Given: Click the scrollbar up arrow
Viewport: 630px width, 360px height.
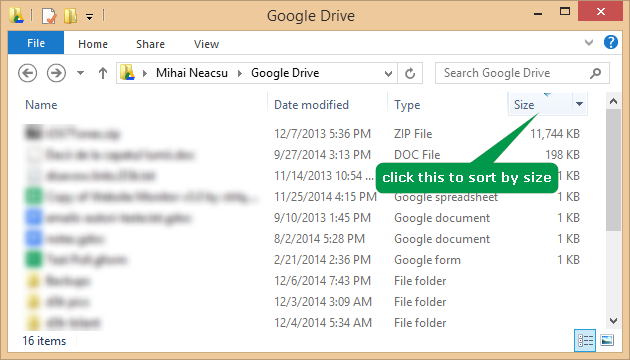Looking at the screenshot, I should 613,101.
